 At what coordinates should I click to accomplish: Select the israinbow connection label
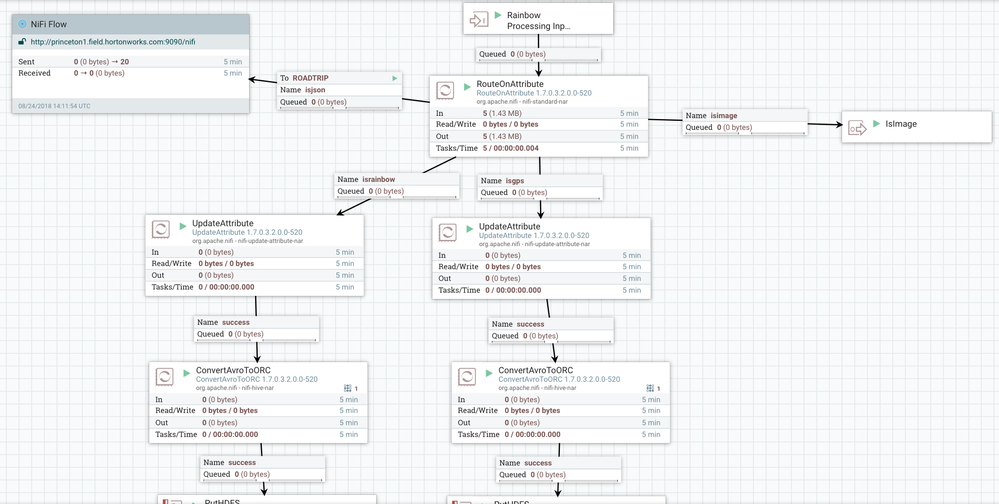397,185
